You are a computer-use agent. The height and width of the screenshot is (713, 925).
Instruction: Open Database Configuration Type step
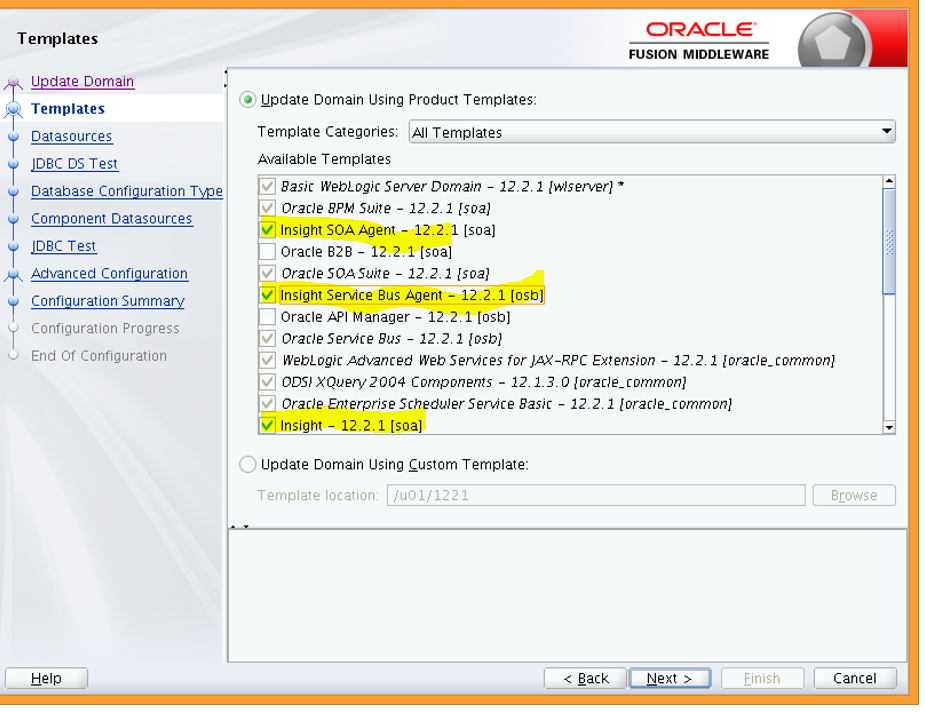[127, 191]
